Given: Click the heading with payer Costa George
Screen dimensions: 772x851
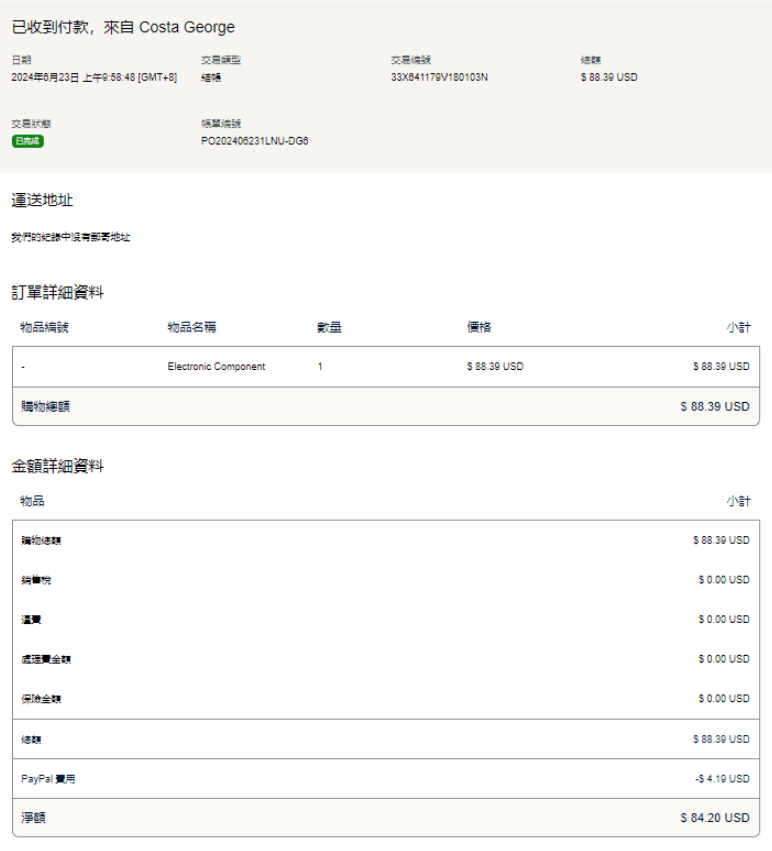Looking at the screenshot, I should pyautogui.click(x=123, y=27).
